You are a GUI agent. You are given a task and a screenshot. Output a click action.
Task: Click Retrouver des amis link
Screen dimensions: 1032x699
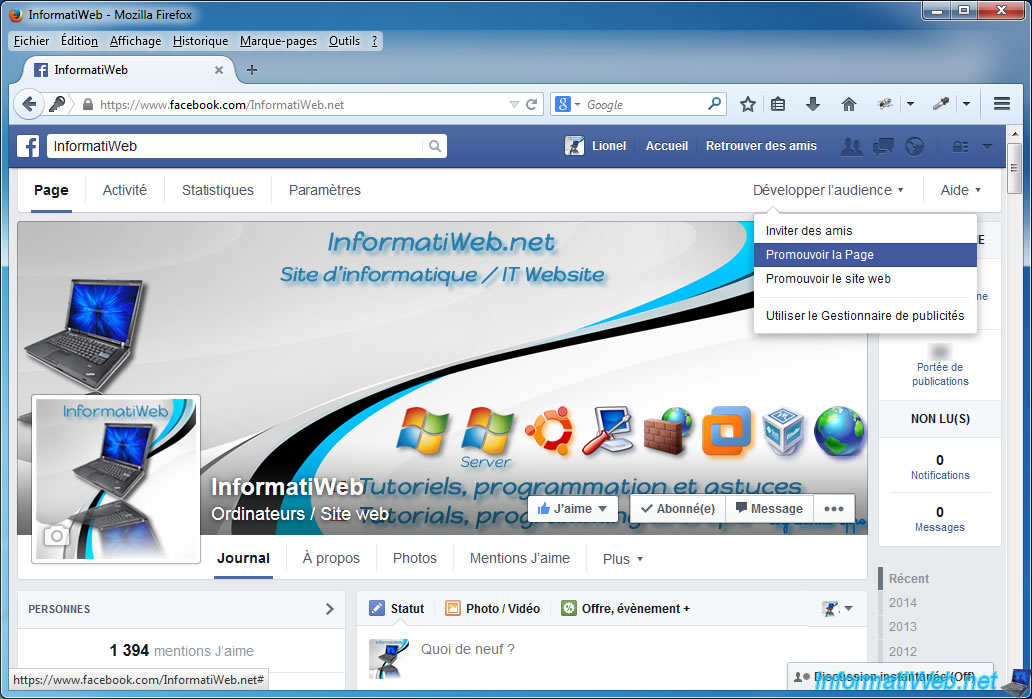[x=761, y=146]
